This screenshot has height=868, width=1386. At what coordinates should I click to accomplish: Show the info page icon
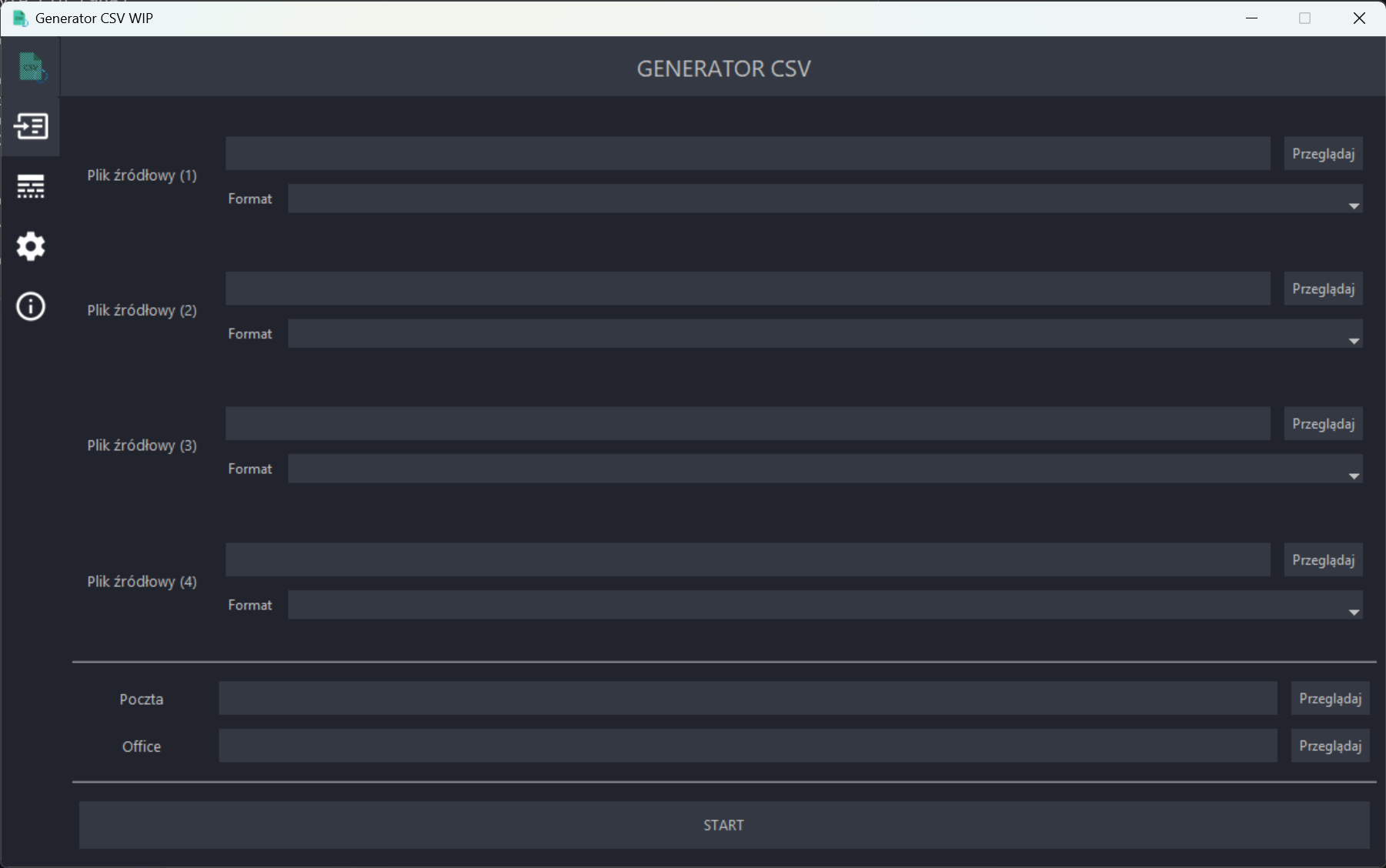(31, 306)
